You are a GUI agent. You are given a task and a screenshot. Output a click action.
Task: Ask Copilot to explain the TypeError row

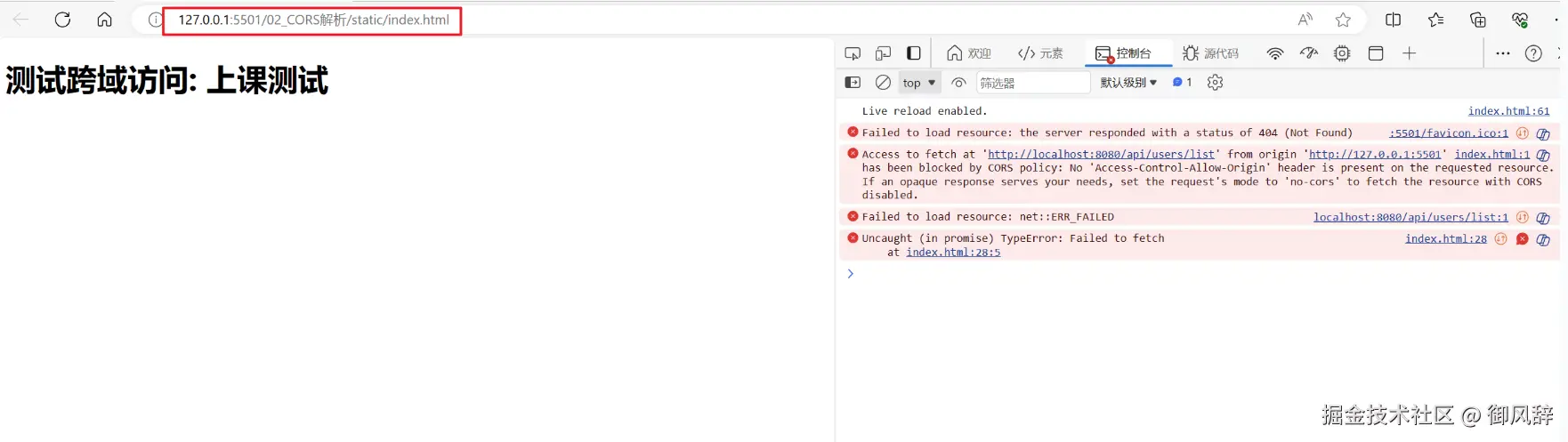[1543, 239]
